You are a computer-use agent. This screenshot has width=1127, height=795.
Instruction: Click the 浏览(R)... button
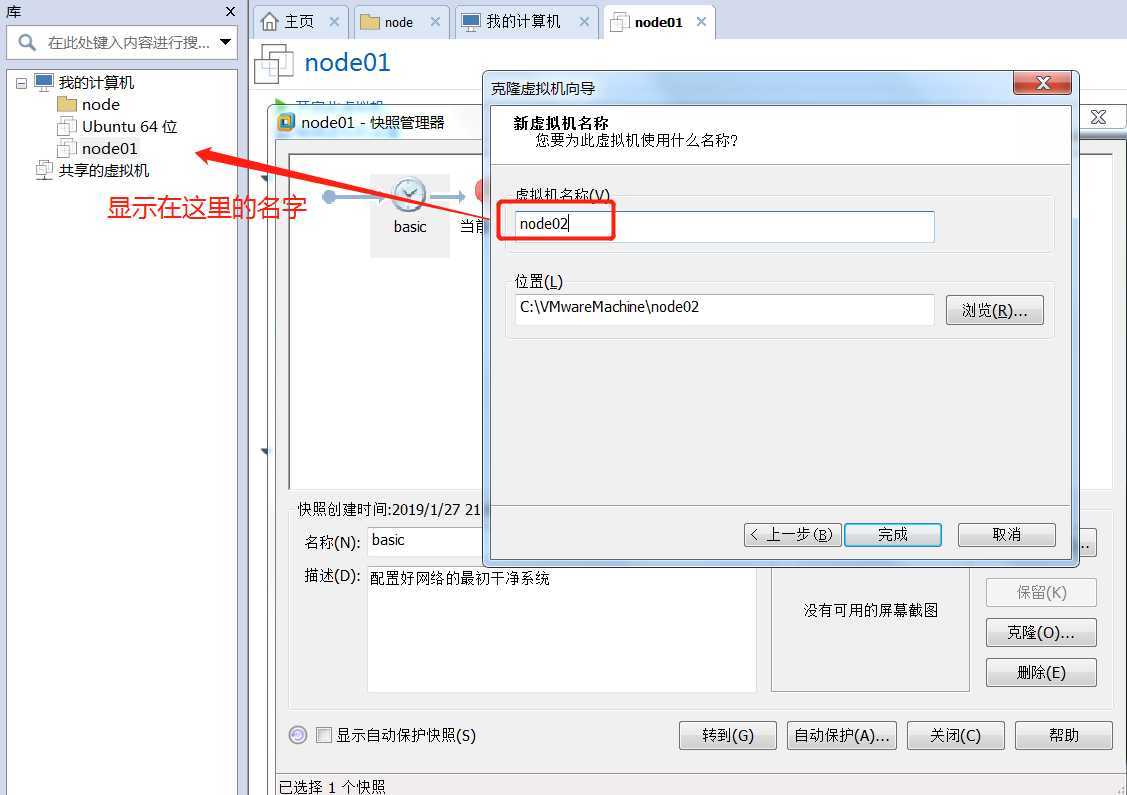[994, 311]
